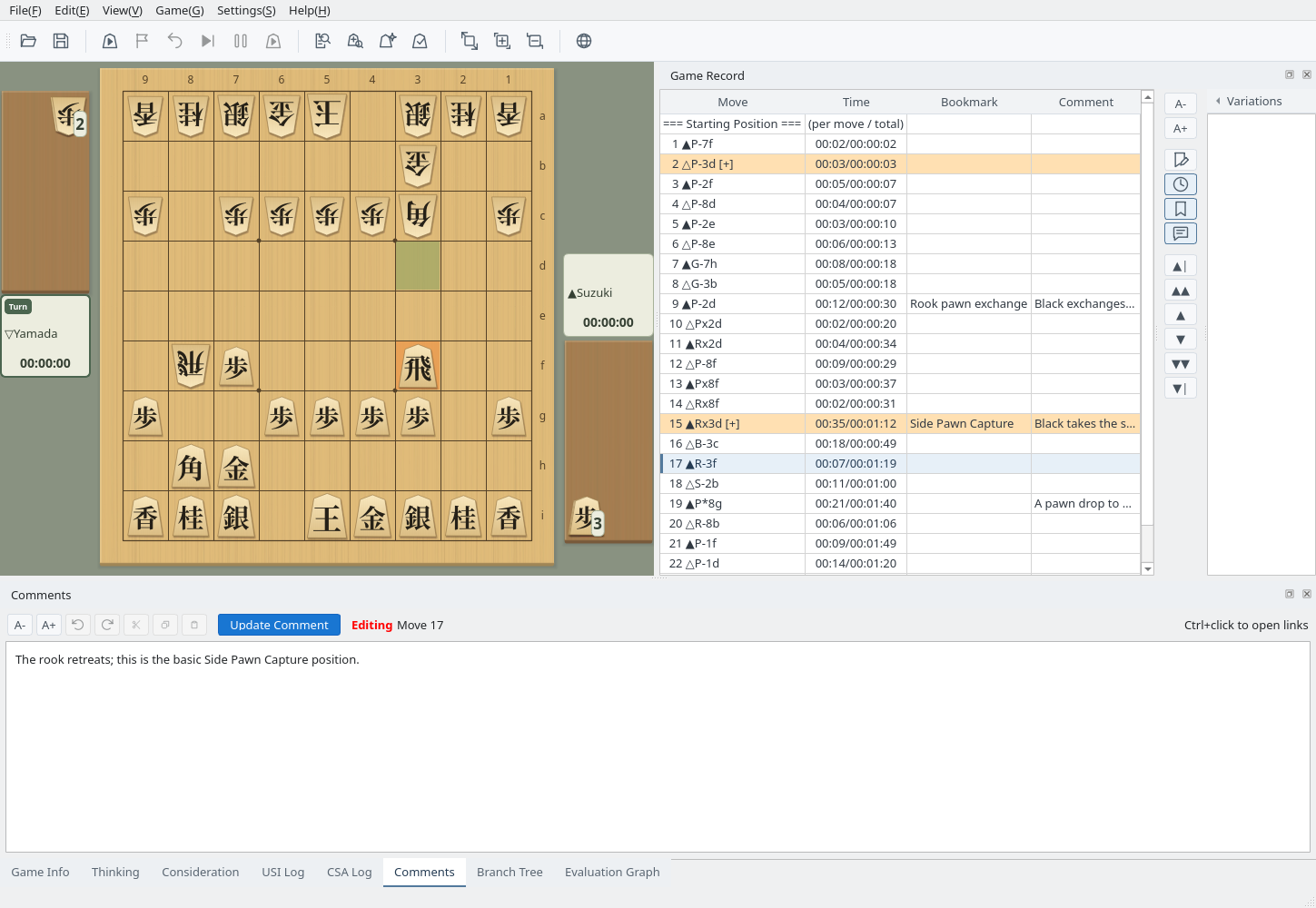
Task: Toggle the Comment column speech-bubble button
Action: click(1181, 233)
